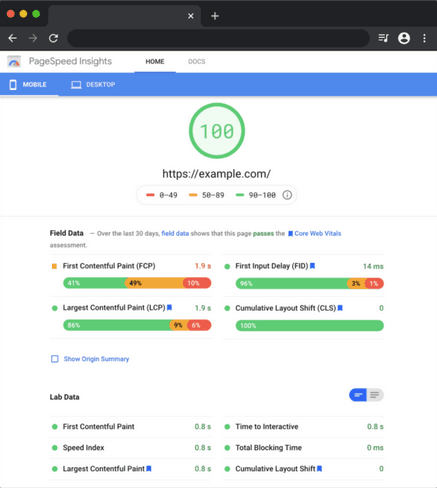Click the PageSpeed Insights logo icon
This screenshot has height=488, width=437.
tap(14, 62)
